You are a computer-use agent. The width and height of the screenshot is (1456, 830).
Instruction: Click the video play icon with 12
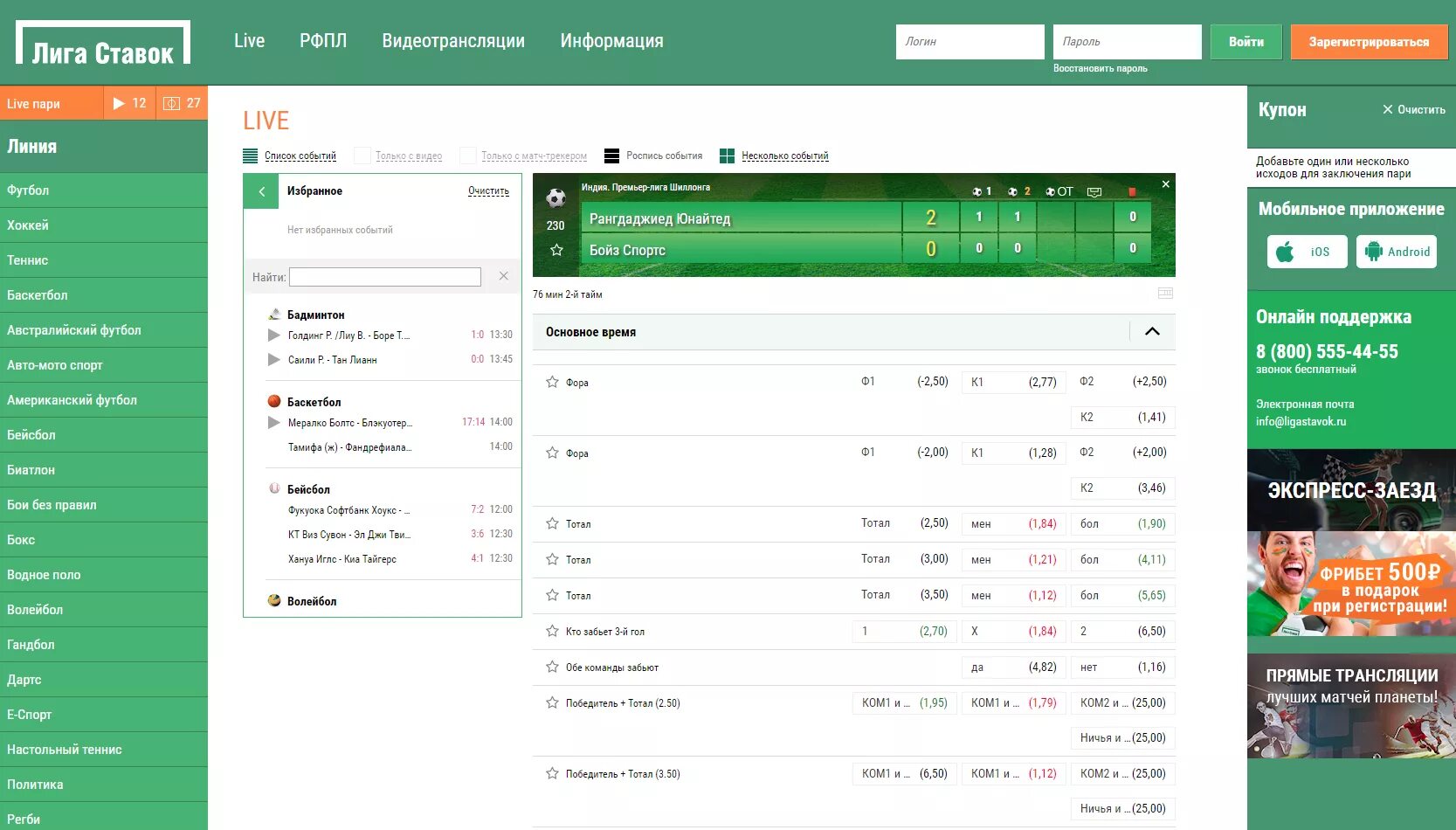[130, 103]
